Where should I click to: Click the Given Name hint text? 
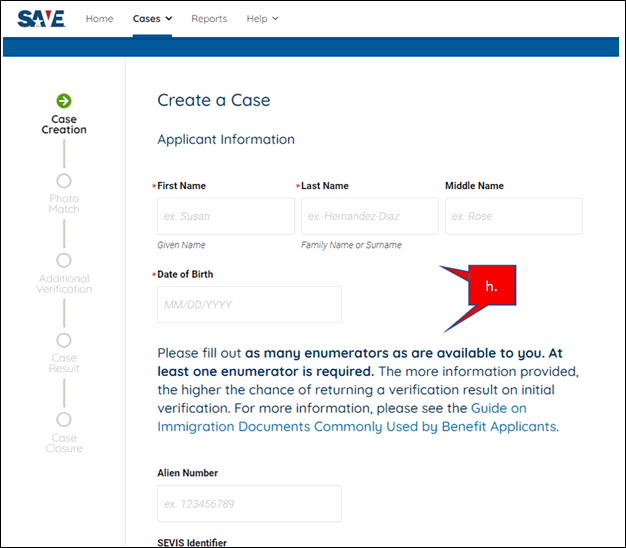(x=181, y=245)
